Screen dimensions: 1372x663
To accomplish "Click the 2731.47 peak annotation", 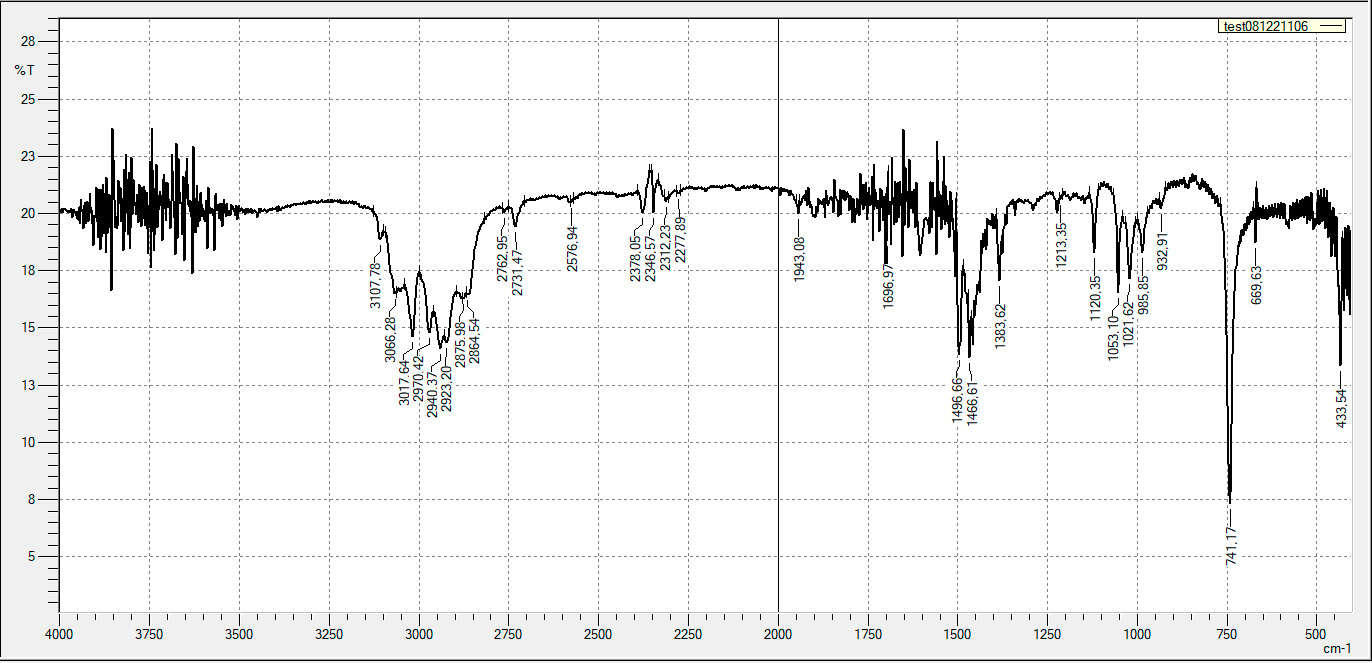I will point(517,272).
